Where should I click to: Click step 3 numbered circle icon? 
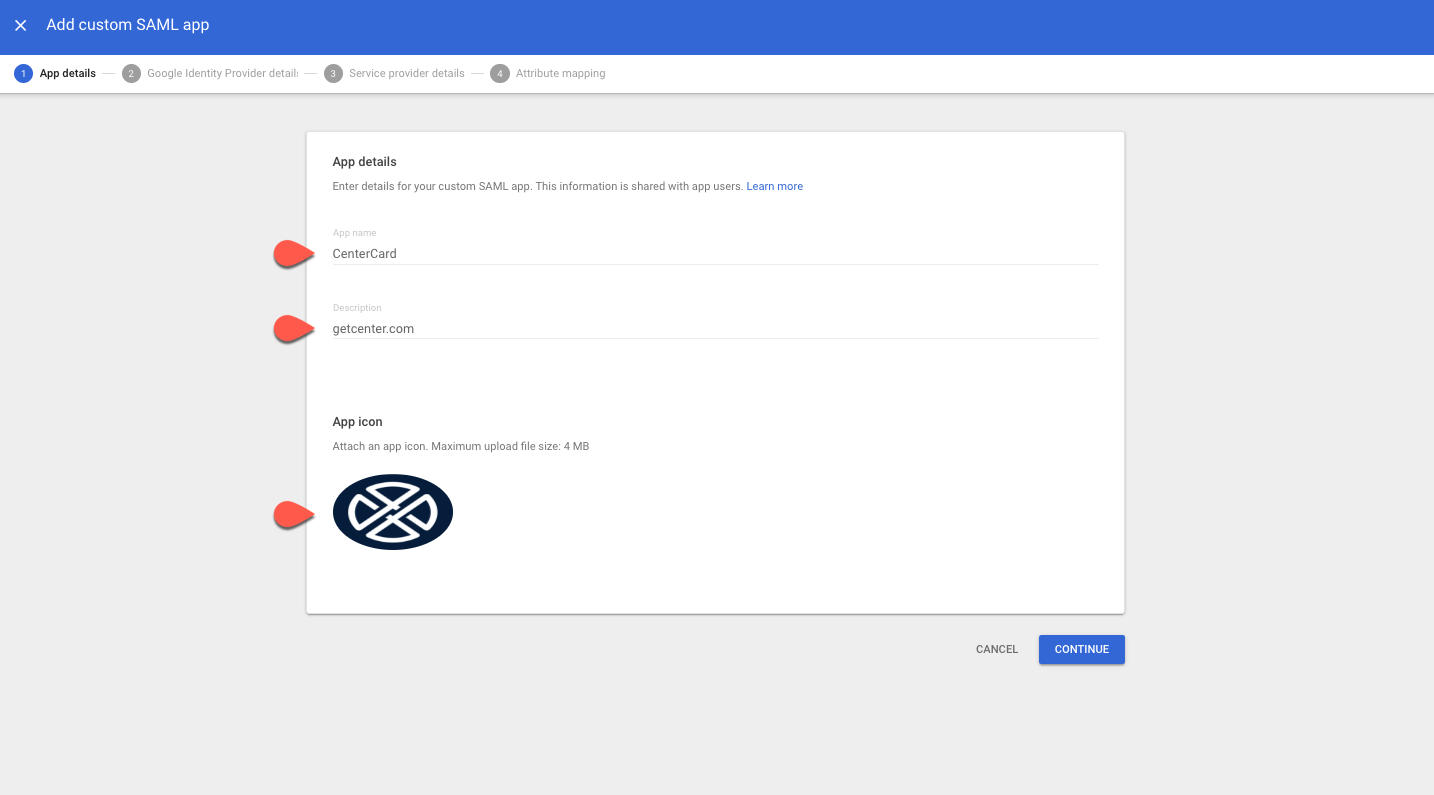click(334, 73)
